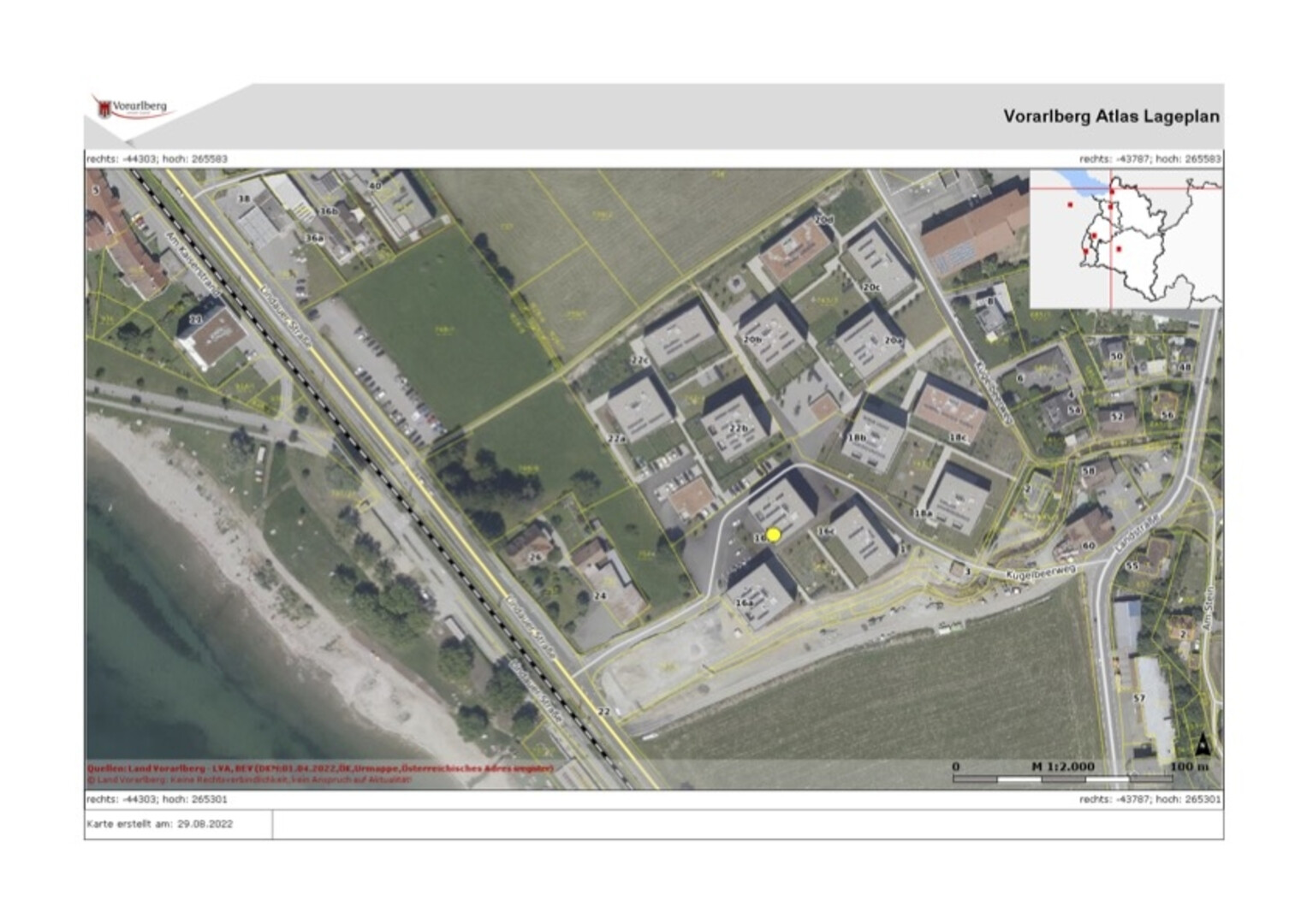Viewport: 1307px width, 924px height.
Task: Click the top-left rechts/hoch coordinate text
Action: click(157, 159)
